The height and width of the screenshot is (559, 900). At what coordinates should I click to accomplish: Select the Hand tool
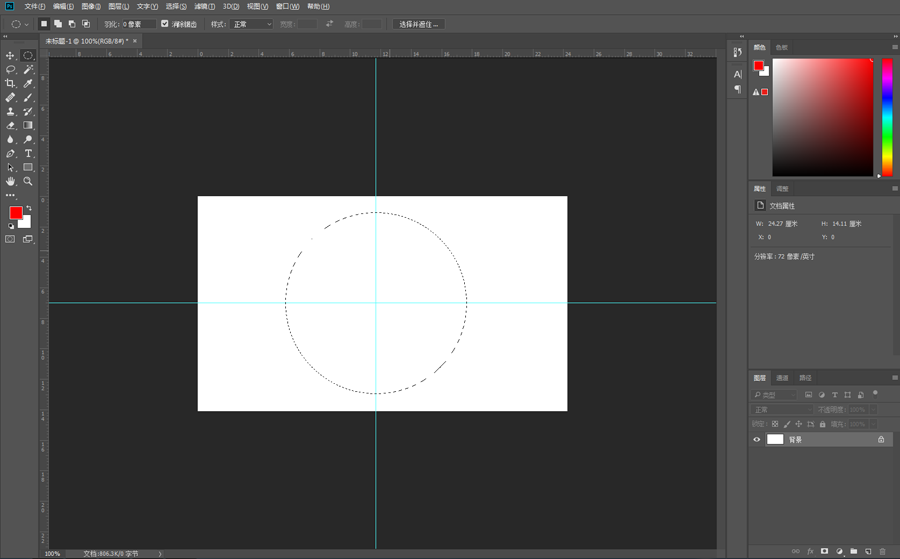10,181
